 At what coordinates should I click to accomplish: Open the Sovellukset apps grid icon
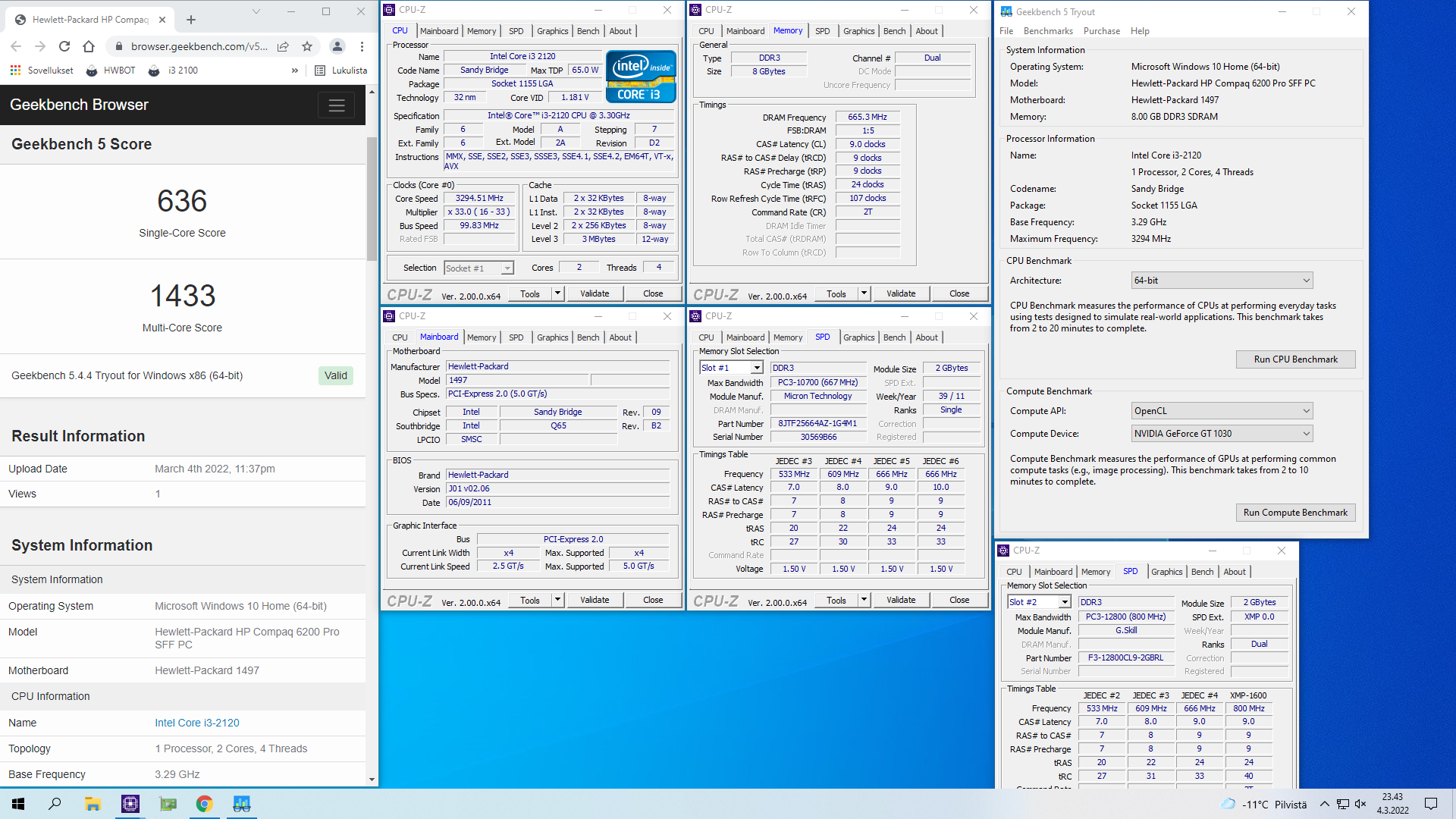(16, 71)
